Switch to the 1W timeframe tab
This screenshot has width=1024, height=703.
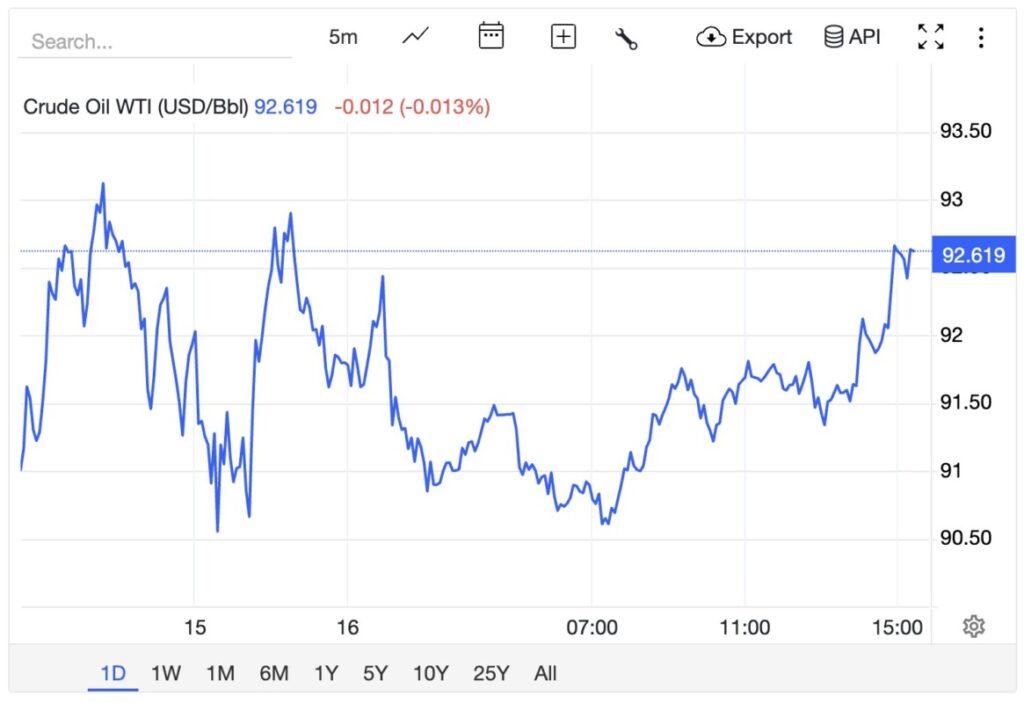(166, 673)
